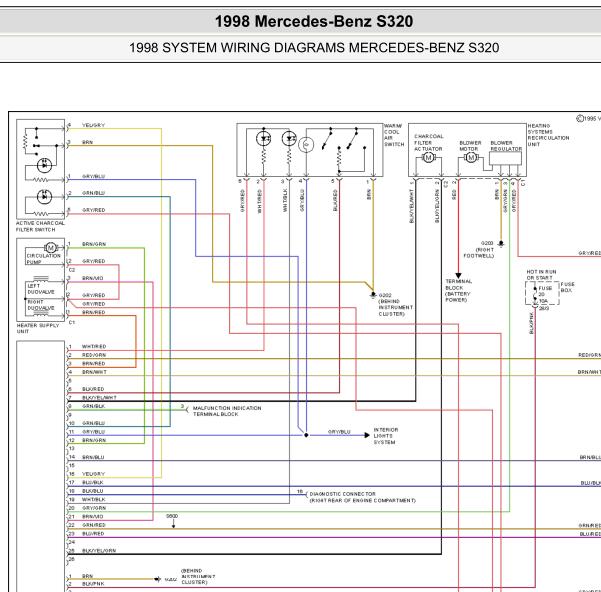Click 'BLU/RED' wire label at pin 23
The image size is (601, 592).
pyautogui.click(x=93, y=533)
